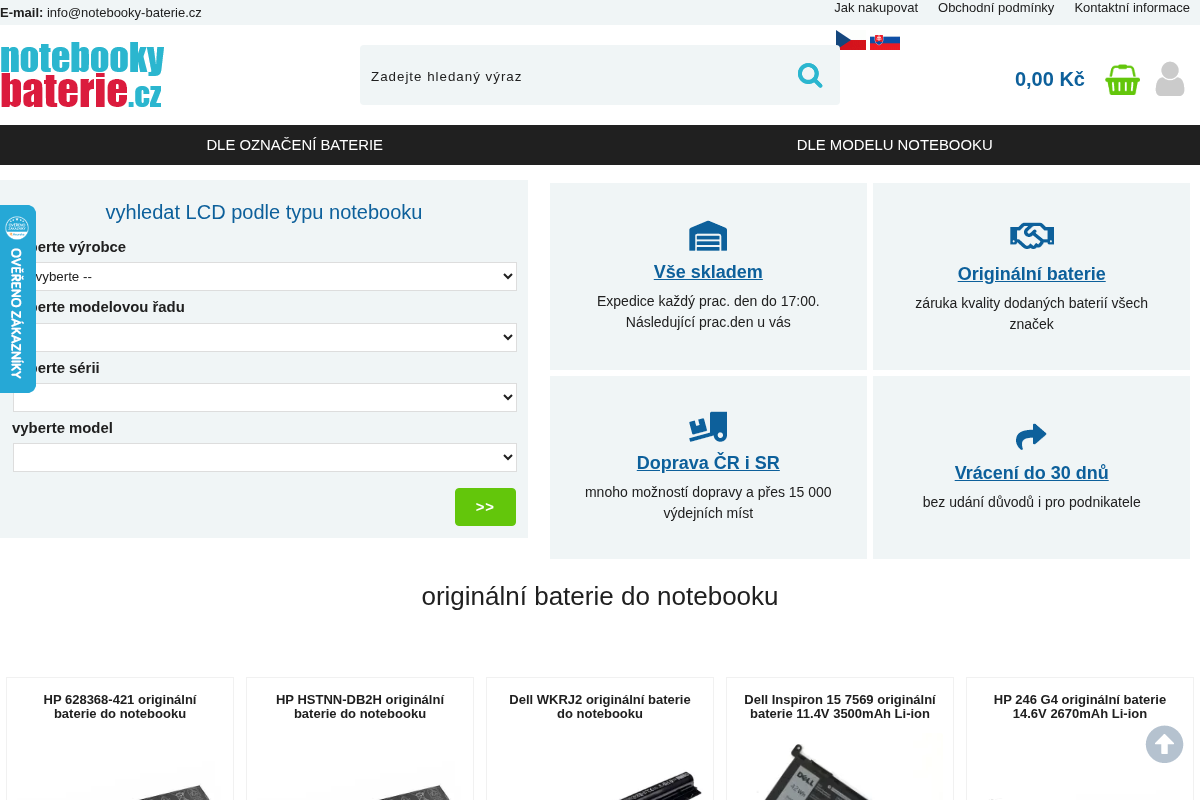The image size is (1200, 800).
Task: Open the Vrácení do 30 dnů link
Action: coord(1032,473)
